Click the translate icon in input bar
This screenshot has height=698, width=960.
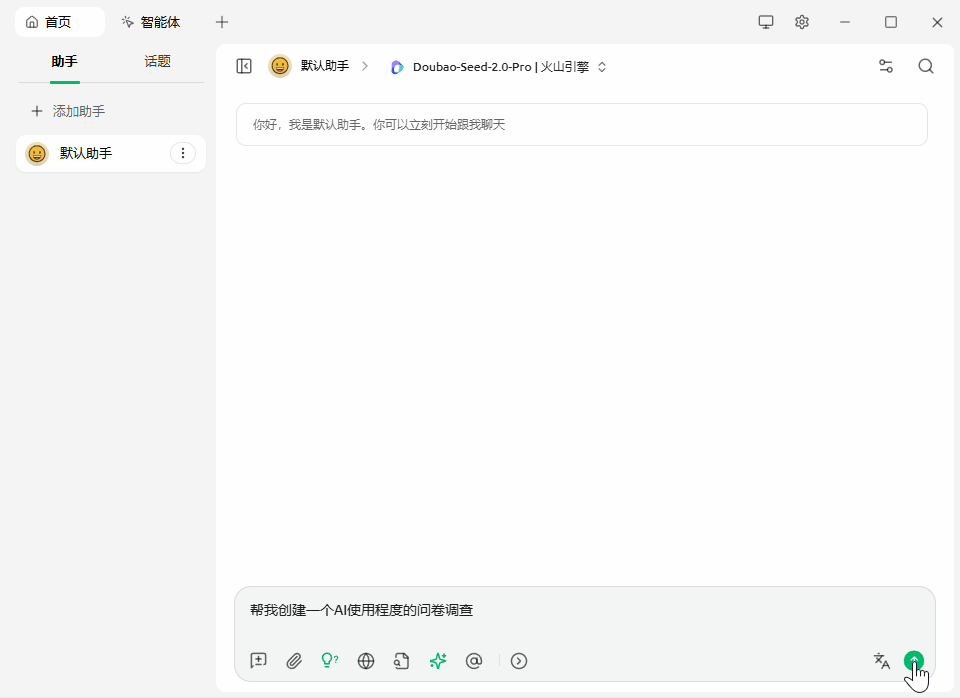[881, 660]
